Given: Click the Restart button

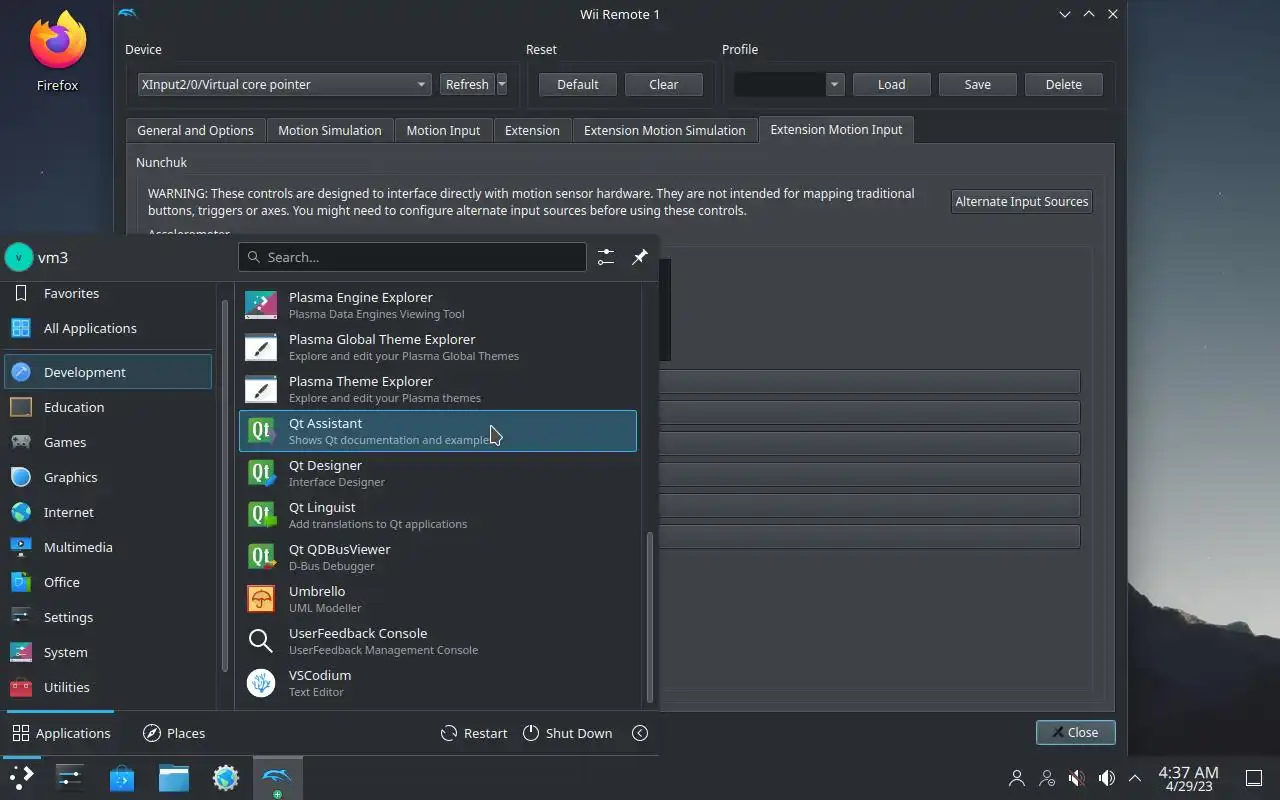Looking at the screenshot, I should tap(474, 733).
